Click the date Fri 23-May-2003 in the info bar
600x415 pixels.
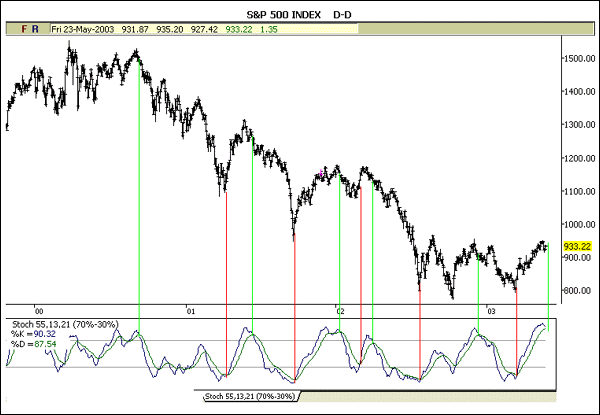point(83,29)
